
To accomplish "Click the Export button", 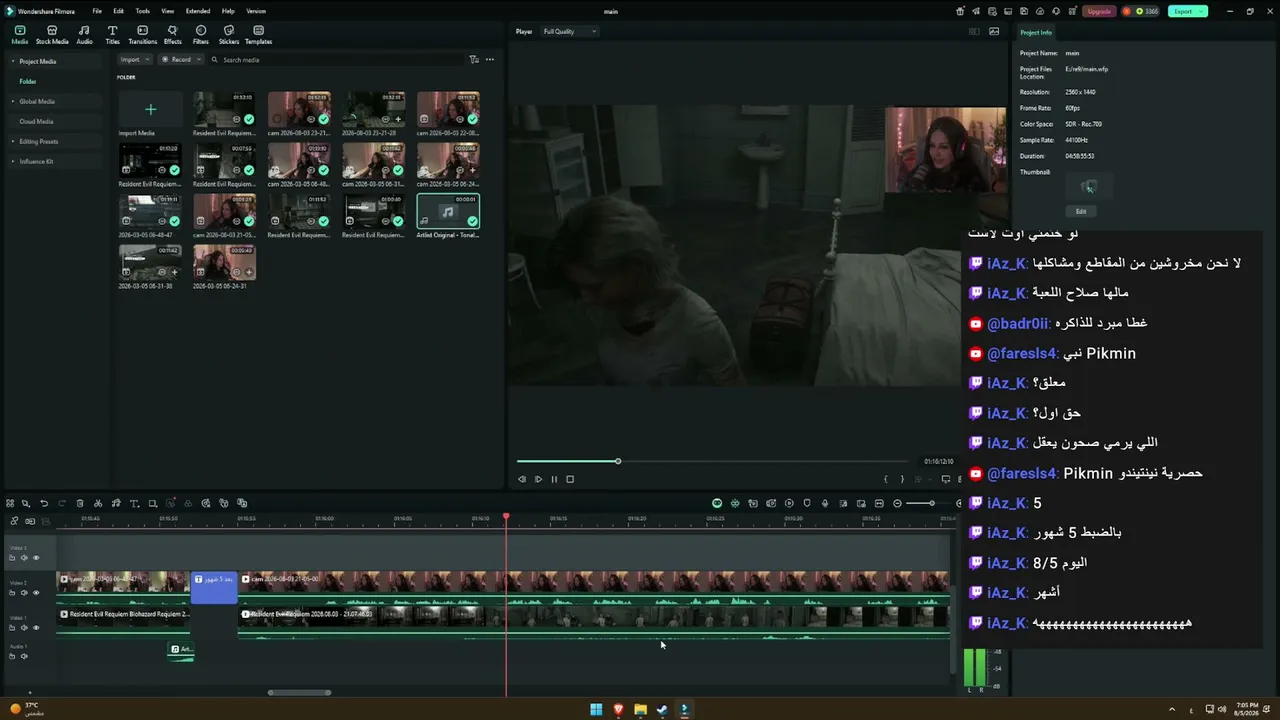I will click(x=1187, y=11).
